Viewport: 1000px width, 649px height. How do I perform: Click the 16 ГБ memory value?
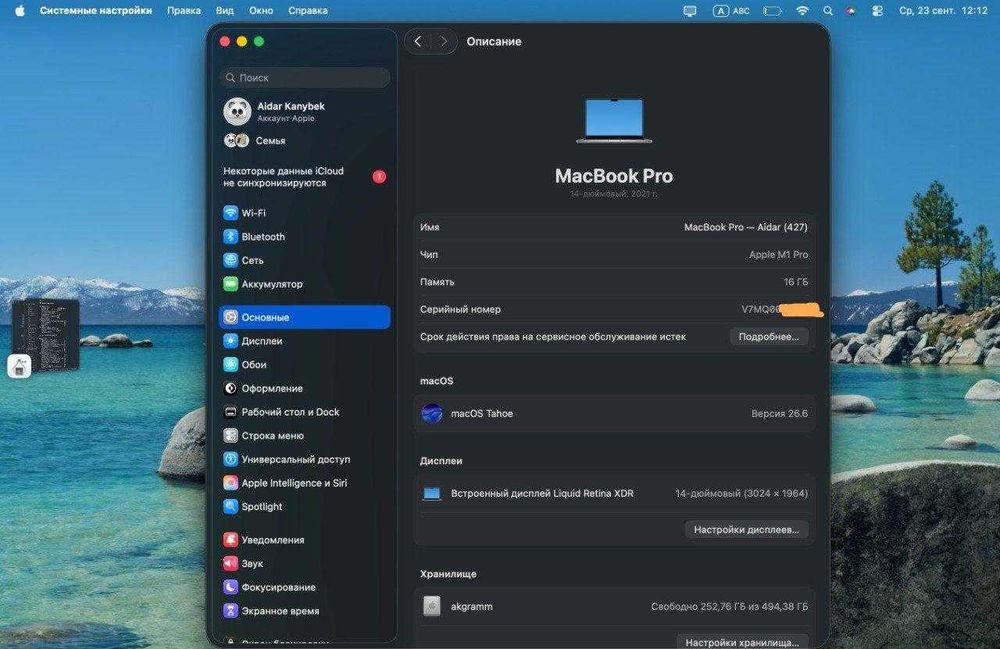tap(795, 282)
